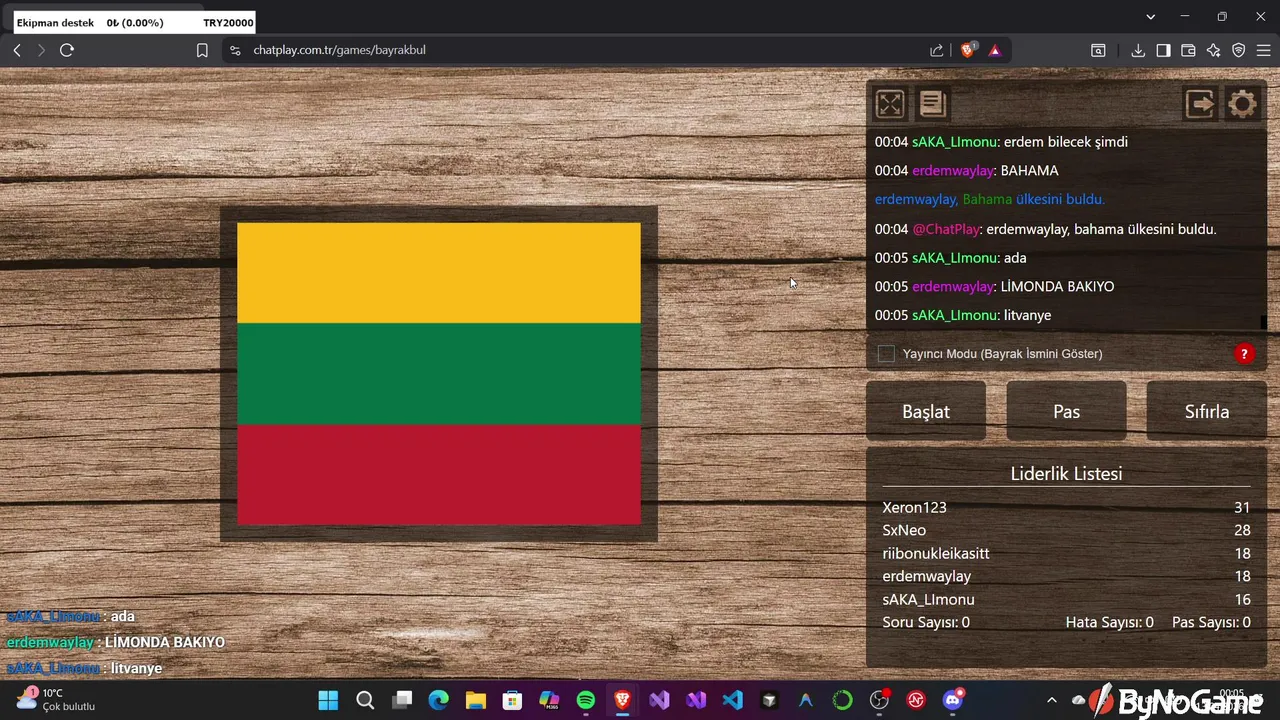Open File Explorer from the taskbar

(475, 700)
